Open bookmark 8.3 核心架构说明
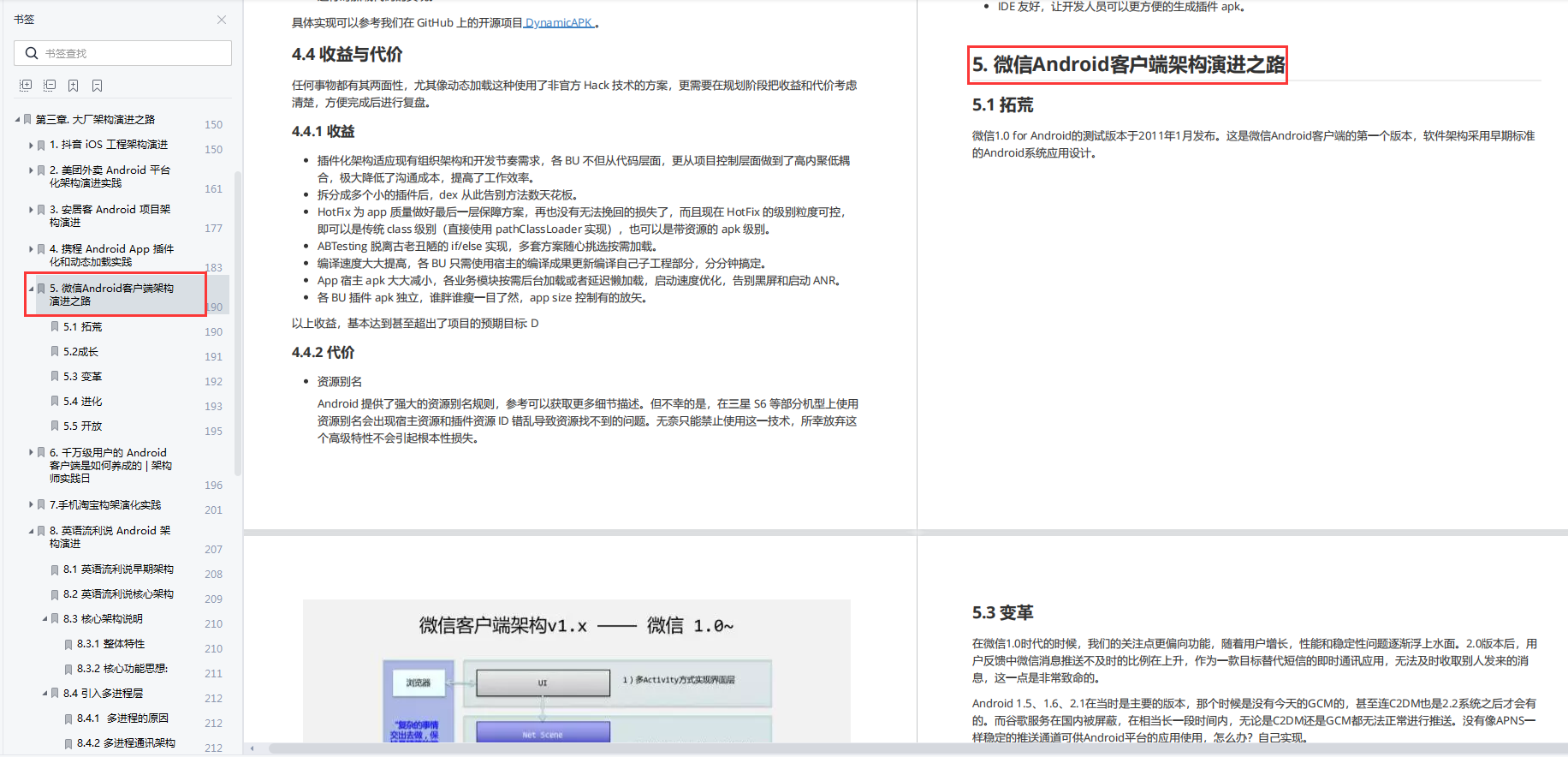 click(103, 619)
